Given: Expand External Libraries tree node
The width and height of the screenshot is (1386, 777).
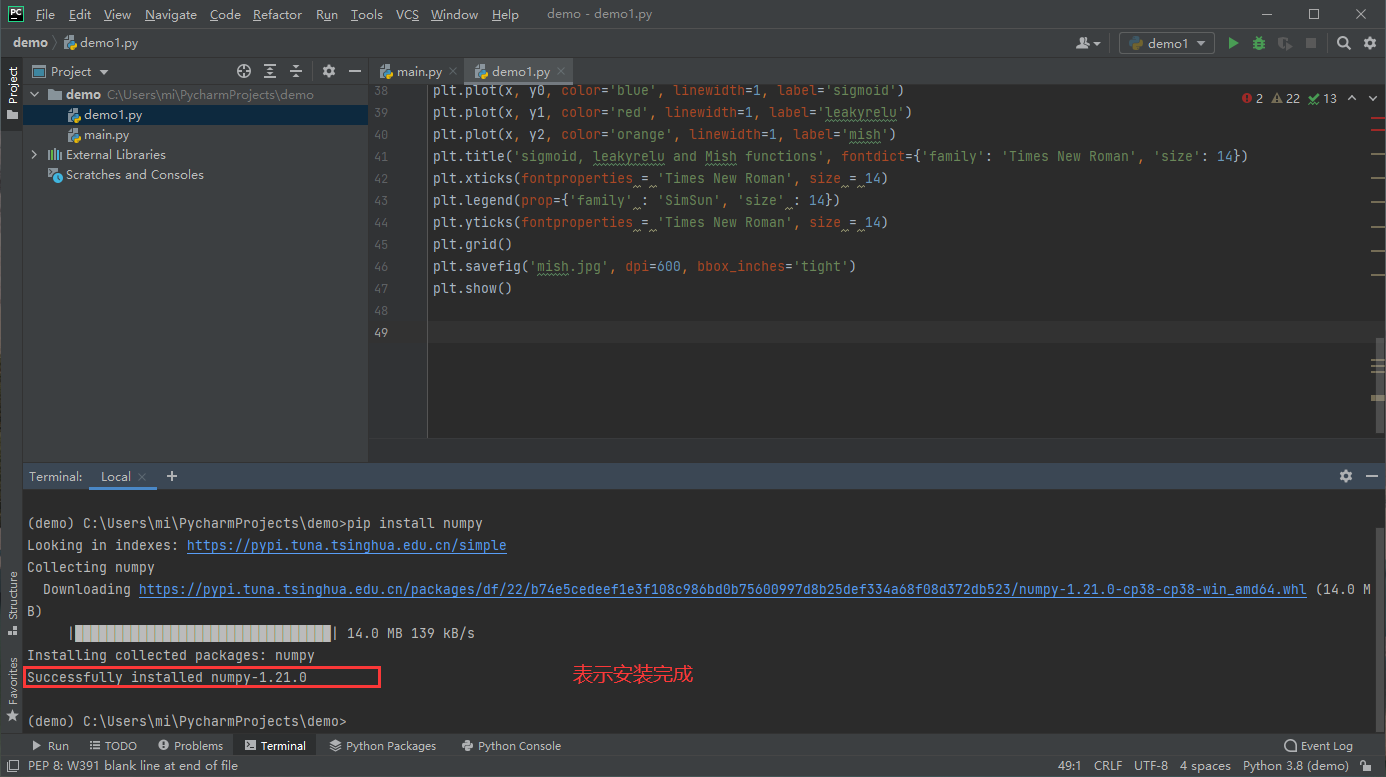Looking at the screenshot, I should pos(35,155).
